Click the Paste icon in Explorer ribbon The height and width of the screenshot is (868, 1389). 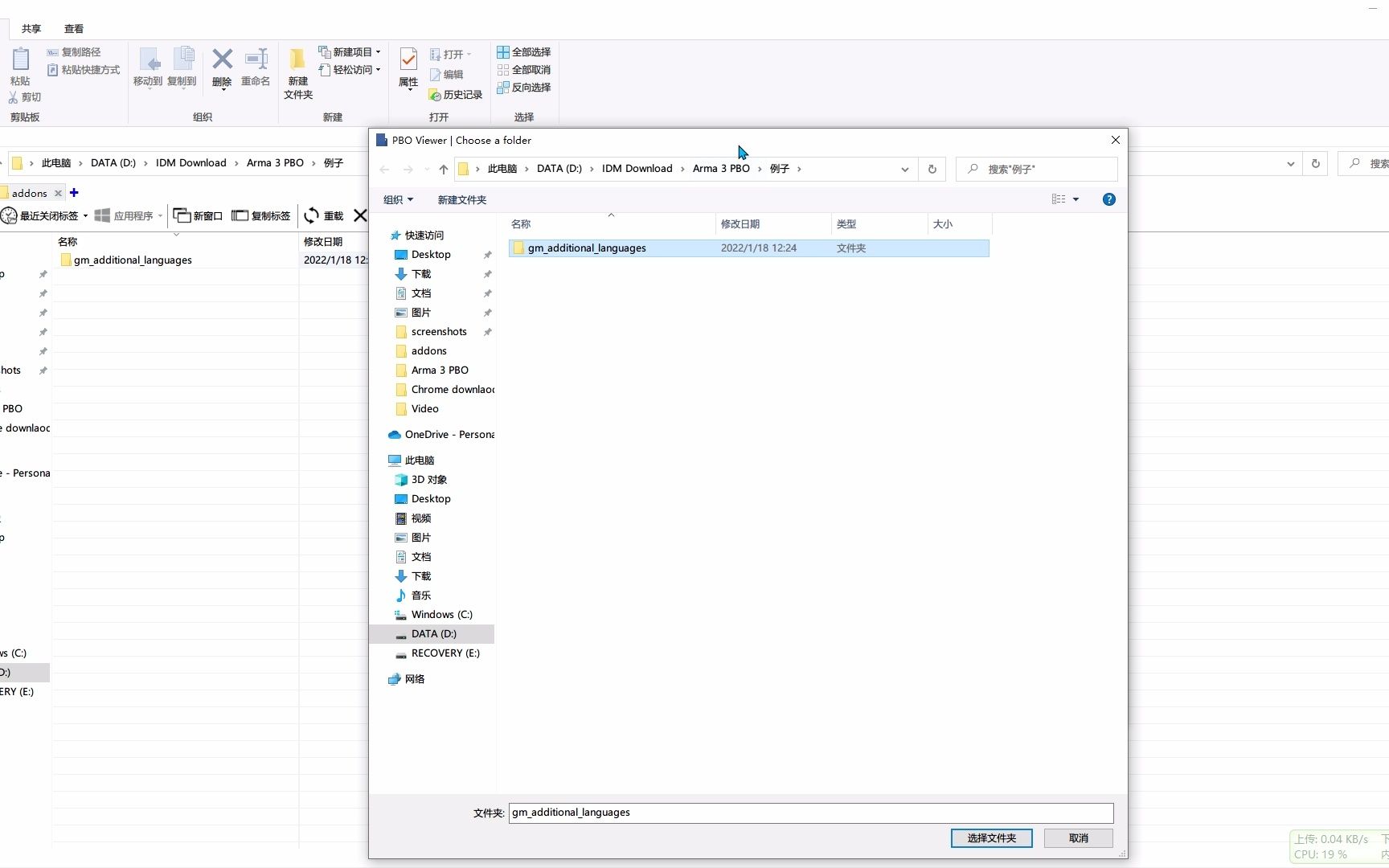(x=20, y=59)
